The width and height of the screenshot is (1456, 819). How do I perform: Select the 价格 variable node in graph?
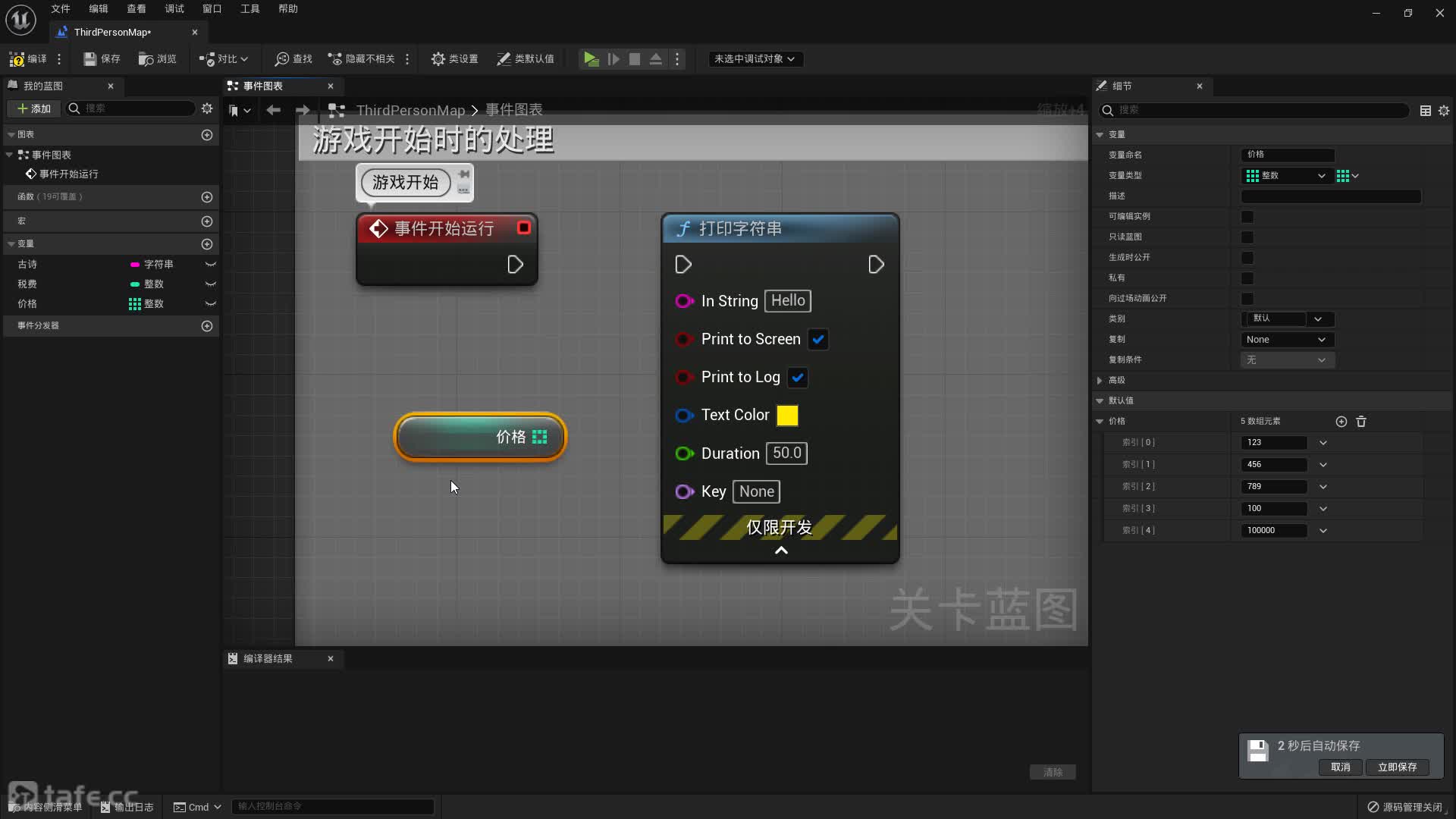click(x=480, y=437)
